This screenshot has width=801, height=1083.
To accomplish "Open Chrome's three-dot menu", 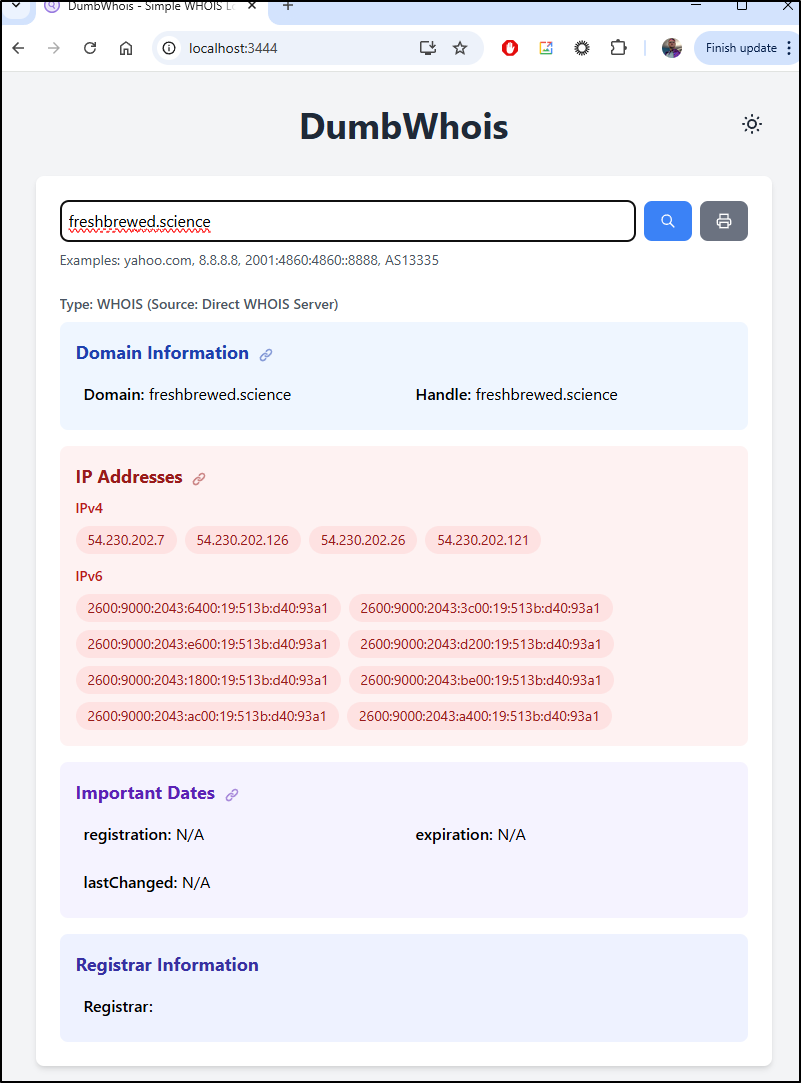I will (x=789, y=48).
